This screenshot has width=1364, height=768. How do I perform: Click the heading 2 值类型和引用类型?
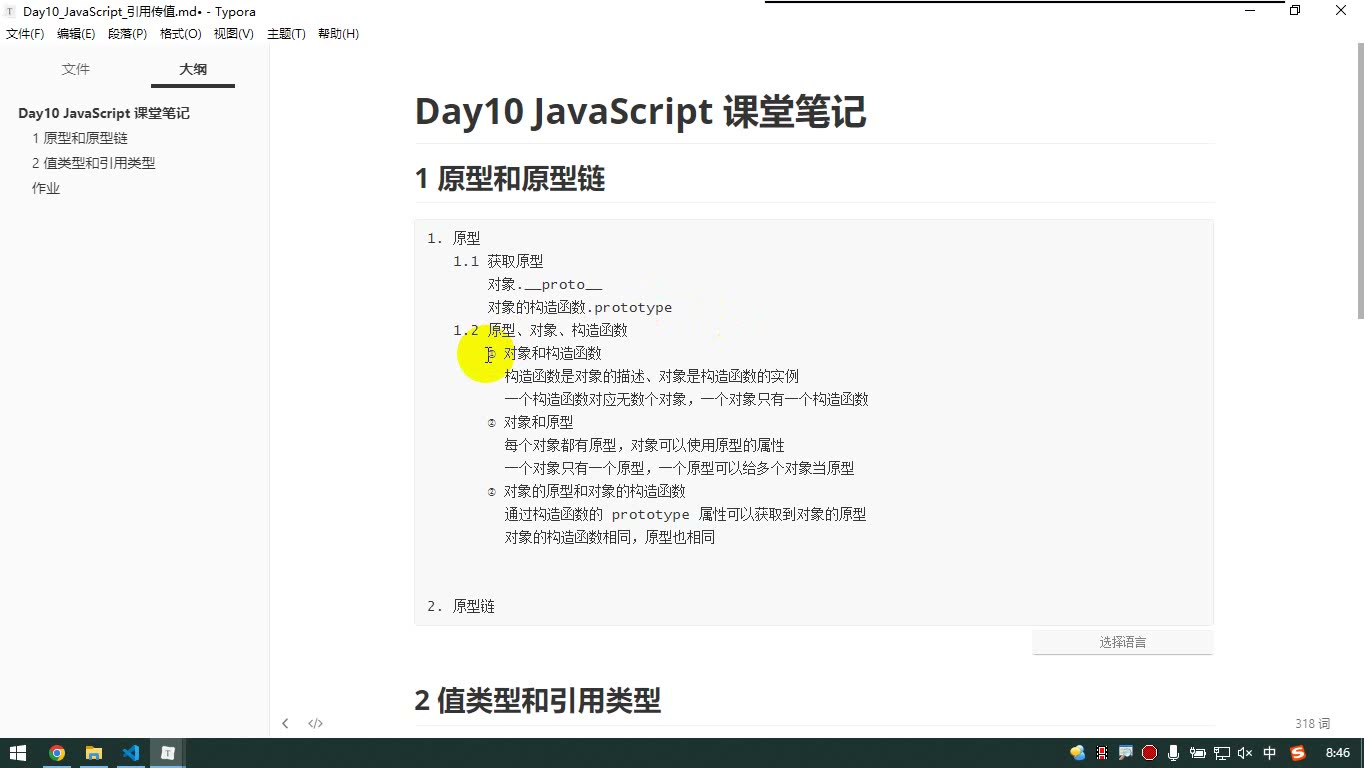(538, 700)
